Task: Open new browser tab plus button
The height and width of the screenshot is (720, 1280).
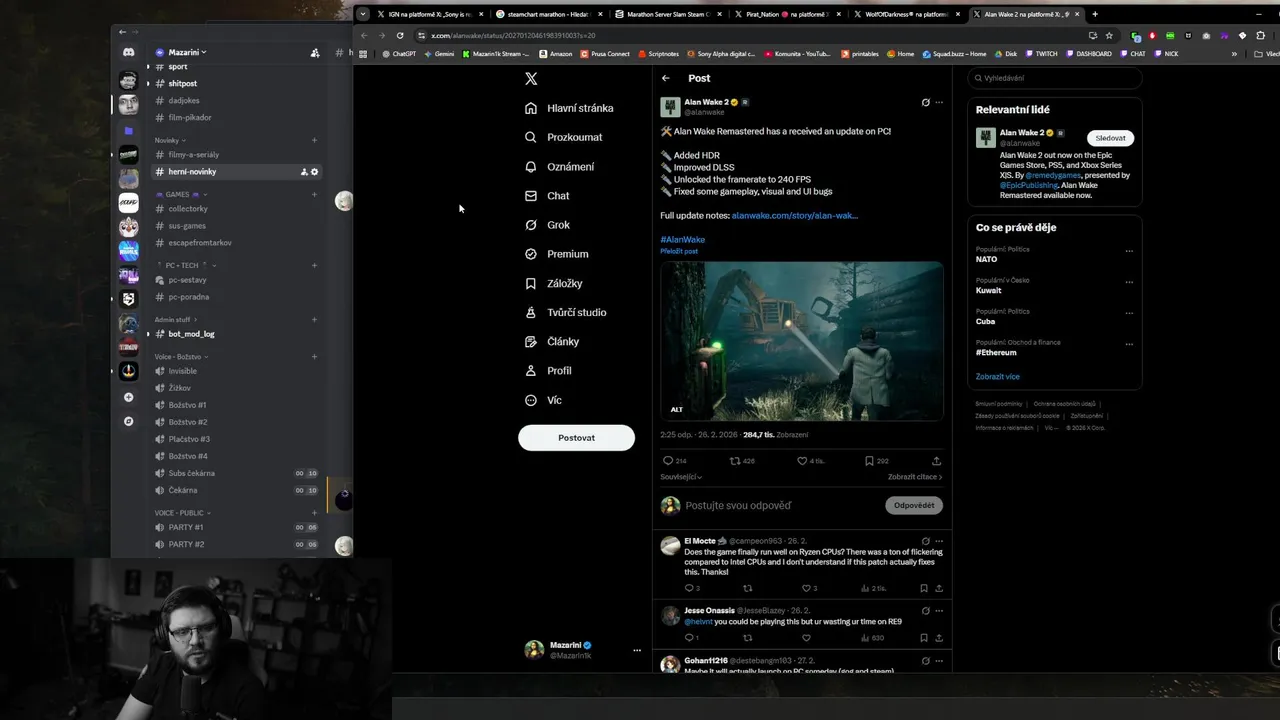Action: pos(1095,14)
